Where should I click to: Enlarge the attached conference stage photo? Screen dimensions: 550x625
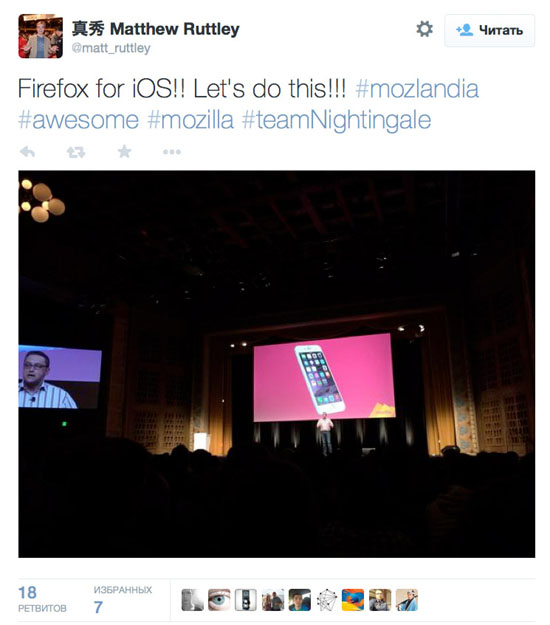pyautogui.click(x=277, y=364)
